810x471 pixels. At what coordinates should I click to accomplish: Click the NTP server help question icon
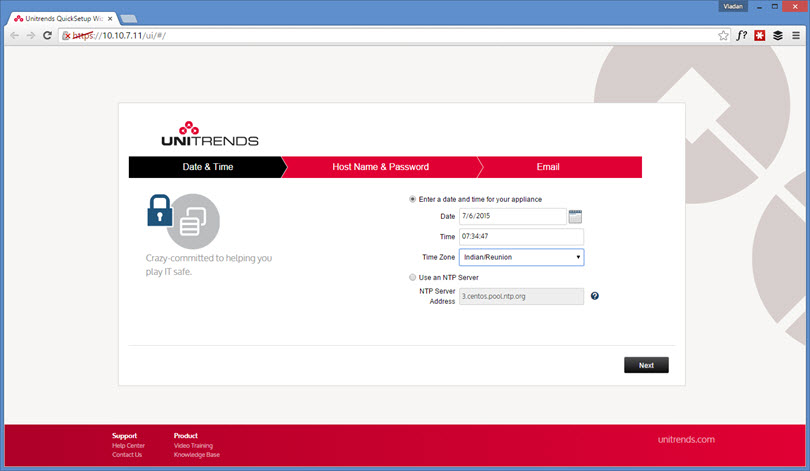(x=595, y=296)
